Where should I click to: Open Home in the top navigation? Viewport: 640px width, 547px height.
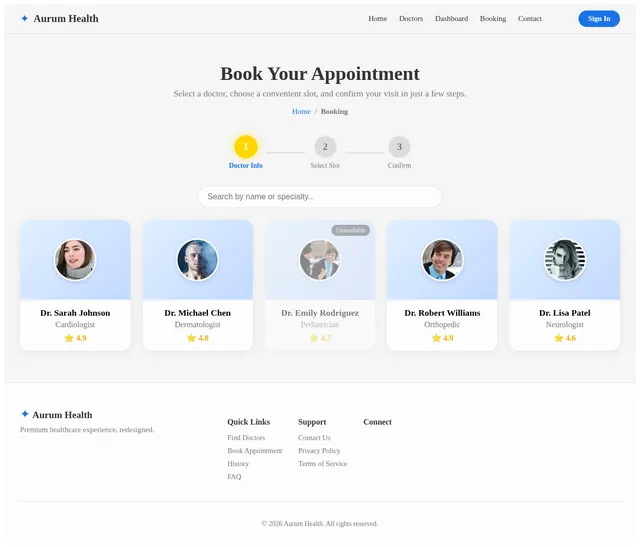(x=378, y=19)
